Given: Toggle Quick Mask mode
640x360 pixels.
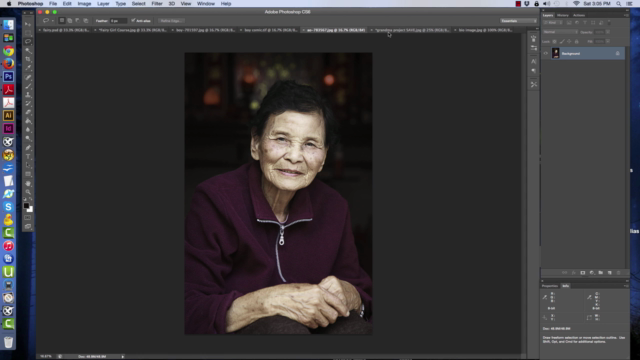Looking at the screenshot, I should pyautogui.click(x=28, y=218).
